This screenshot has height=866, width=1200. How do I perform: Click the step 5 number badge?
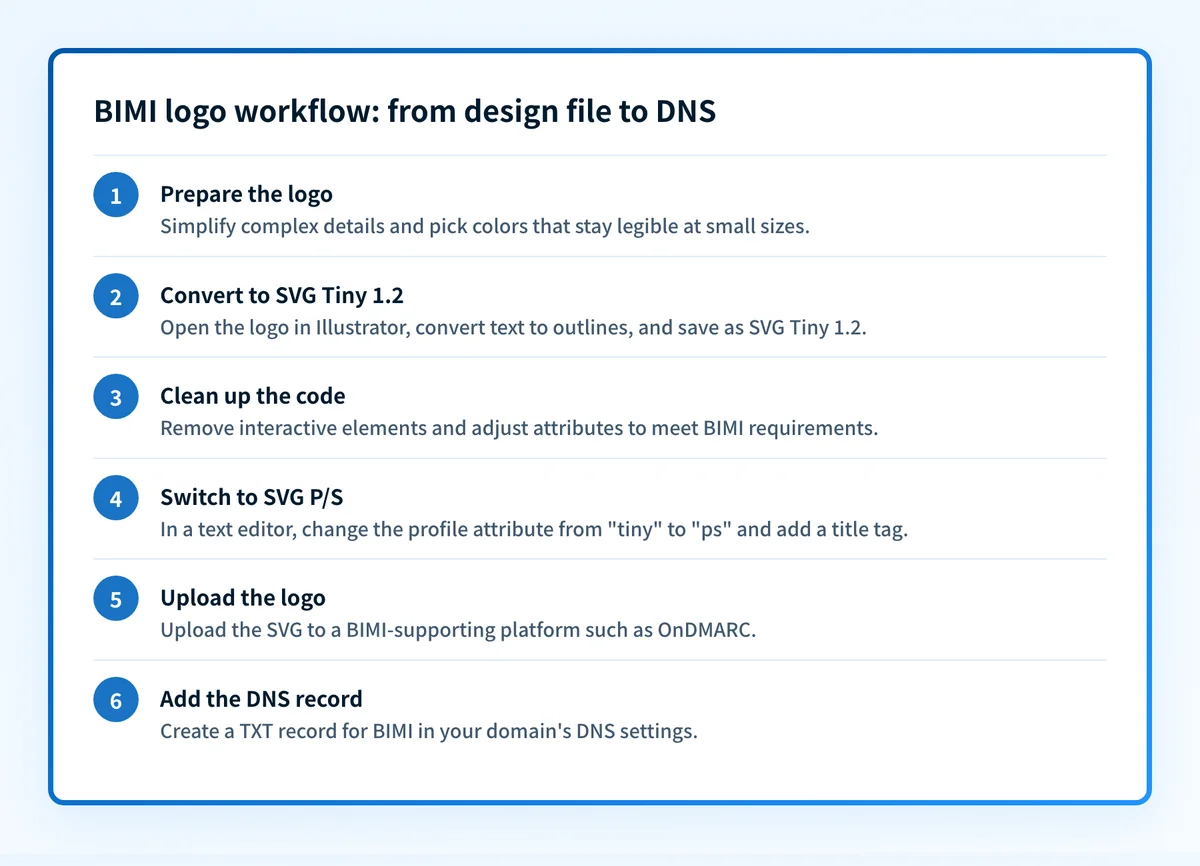coord(116,599)
